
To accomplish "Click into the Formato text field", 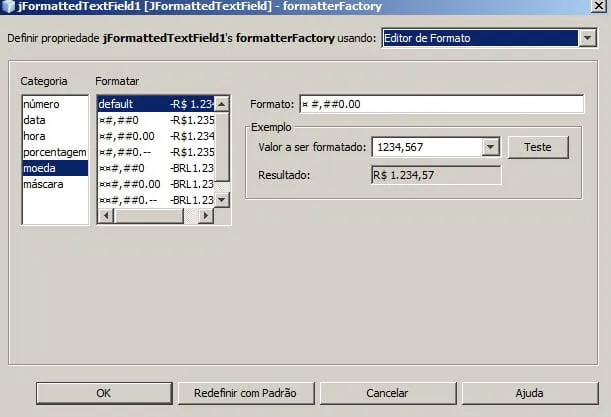I will (x=439, y=104).
